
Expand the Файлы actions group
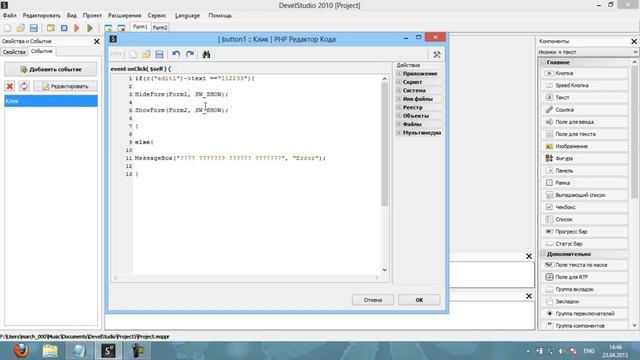pyautogui.click(x=399, y=124)
